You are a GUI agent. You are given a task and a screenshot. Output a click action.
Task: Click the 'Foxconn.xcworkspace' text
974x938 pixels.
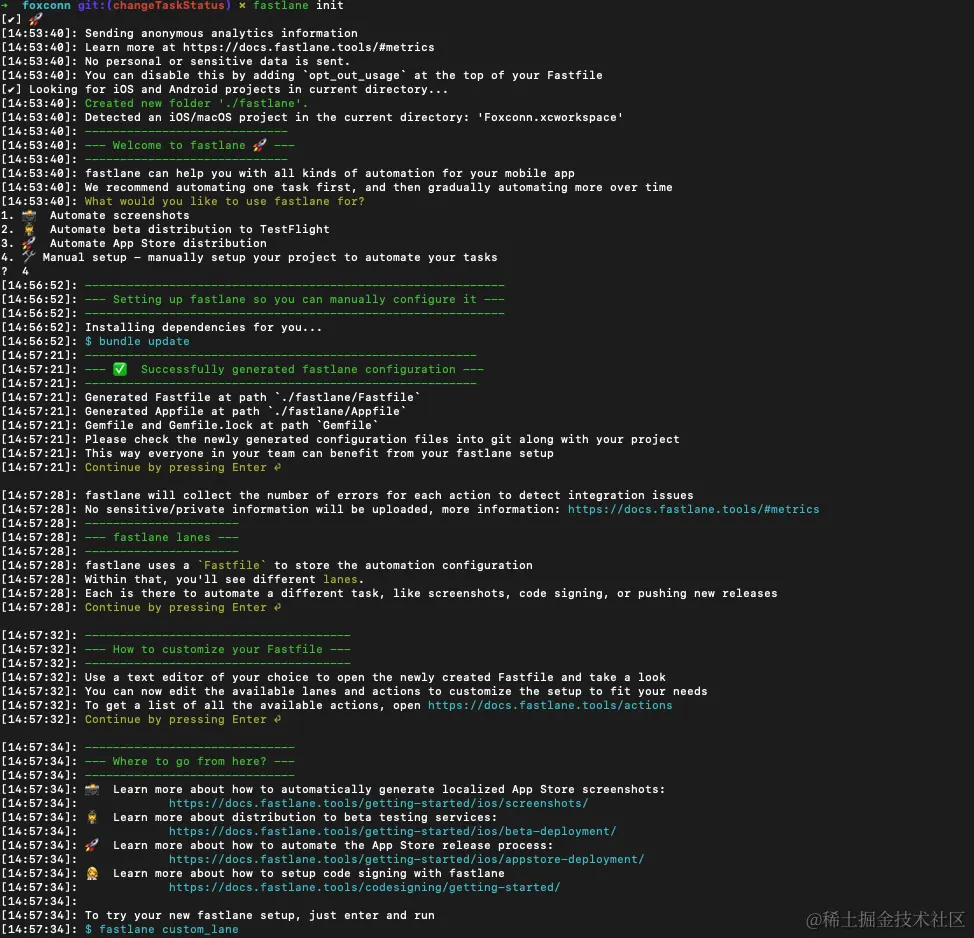550,117
